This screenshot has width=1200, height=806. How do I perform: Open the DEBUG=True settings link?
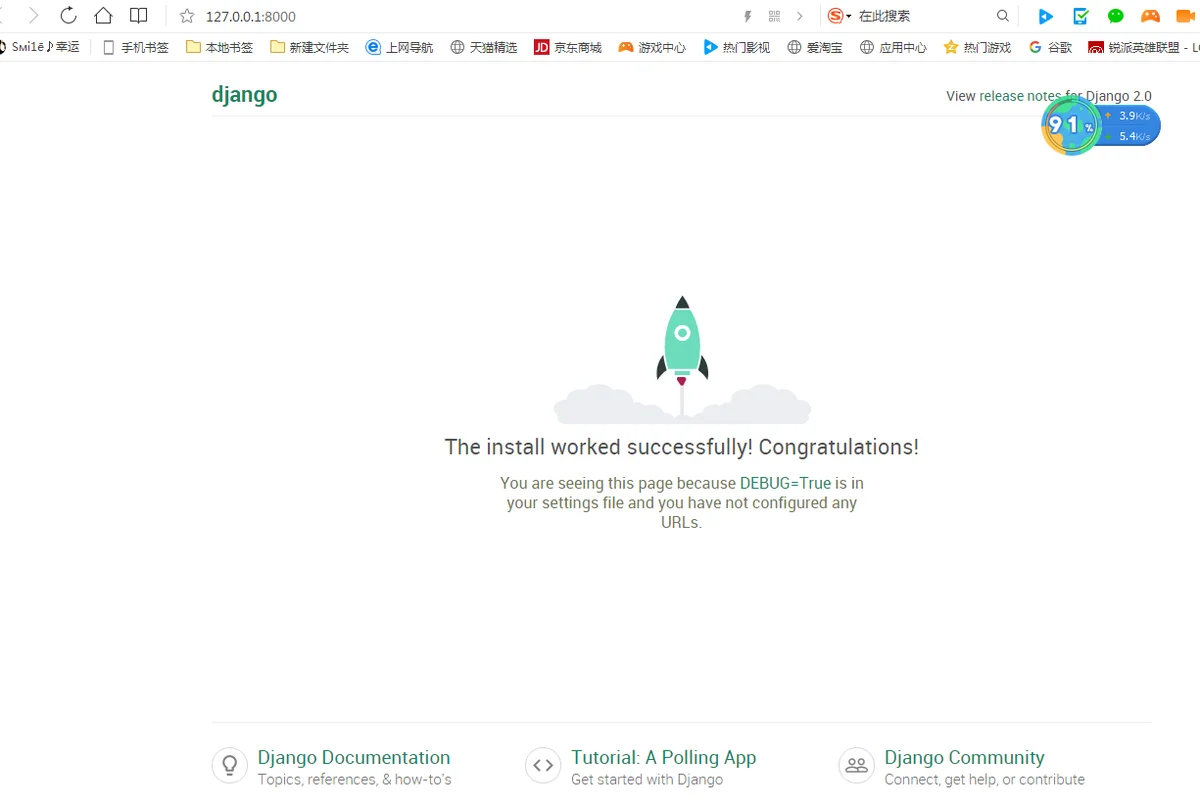(x=786, y=483)
